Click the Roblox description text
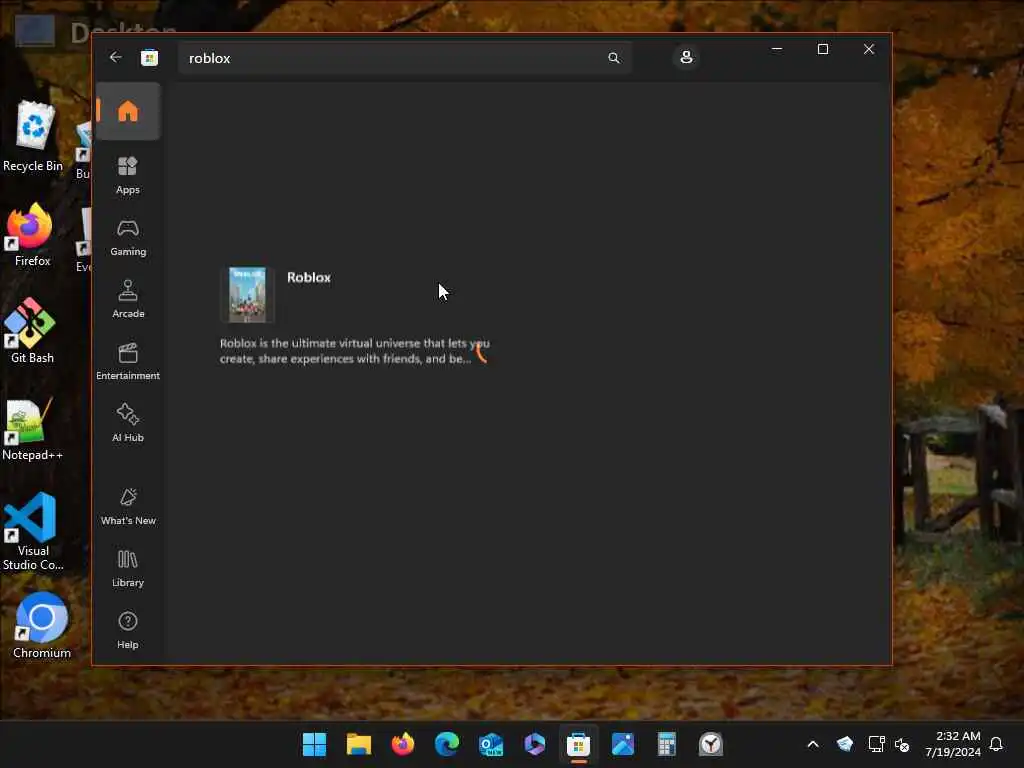This screenshot has width=1024, height=768. [x=355, y=351]
